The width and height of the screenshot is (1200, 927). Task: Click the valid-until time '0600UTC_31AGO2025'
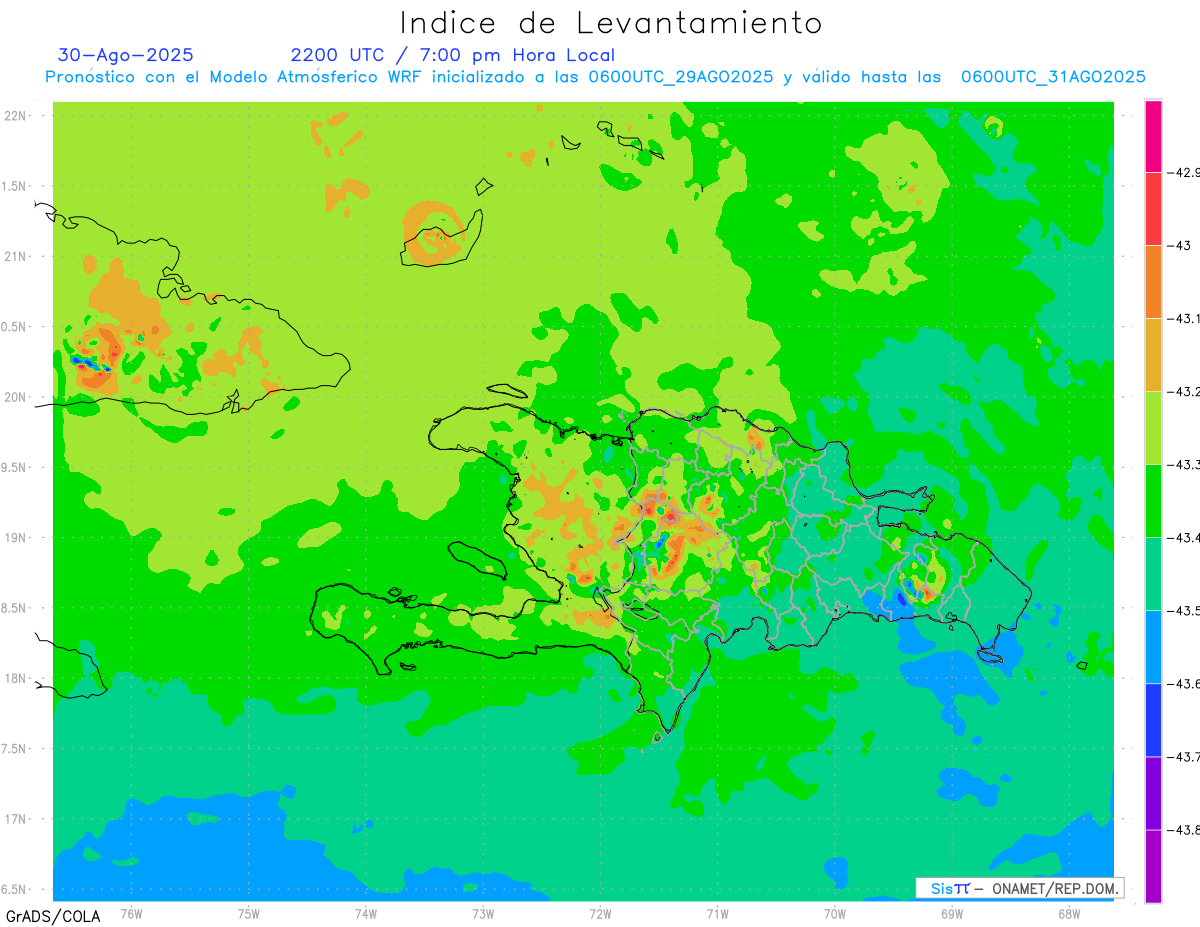pyautogui.click(x=1053, y=77)
